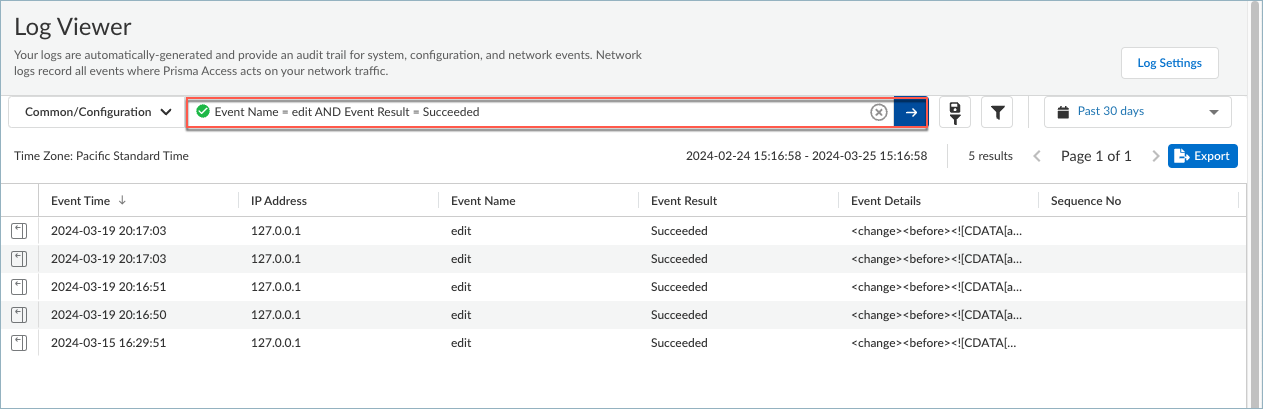Image resolution: width=1263 pixels, height=409 pixels.
Task: Clear the query with the X icon
Action: point(878,112)
